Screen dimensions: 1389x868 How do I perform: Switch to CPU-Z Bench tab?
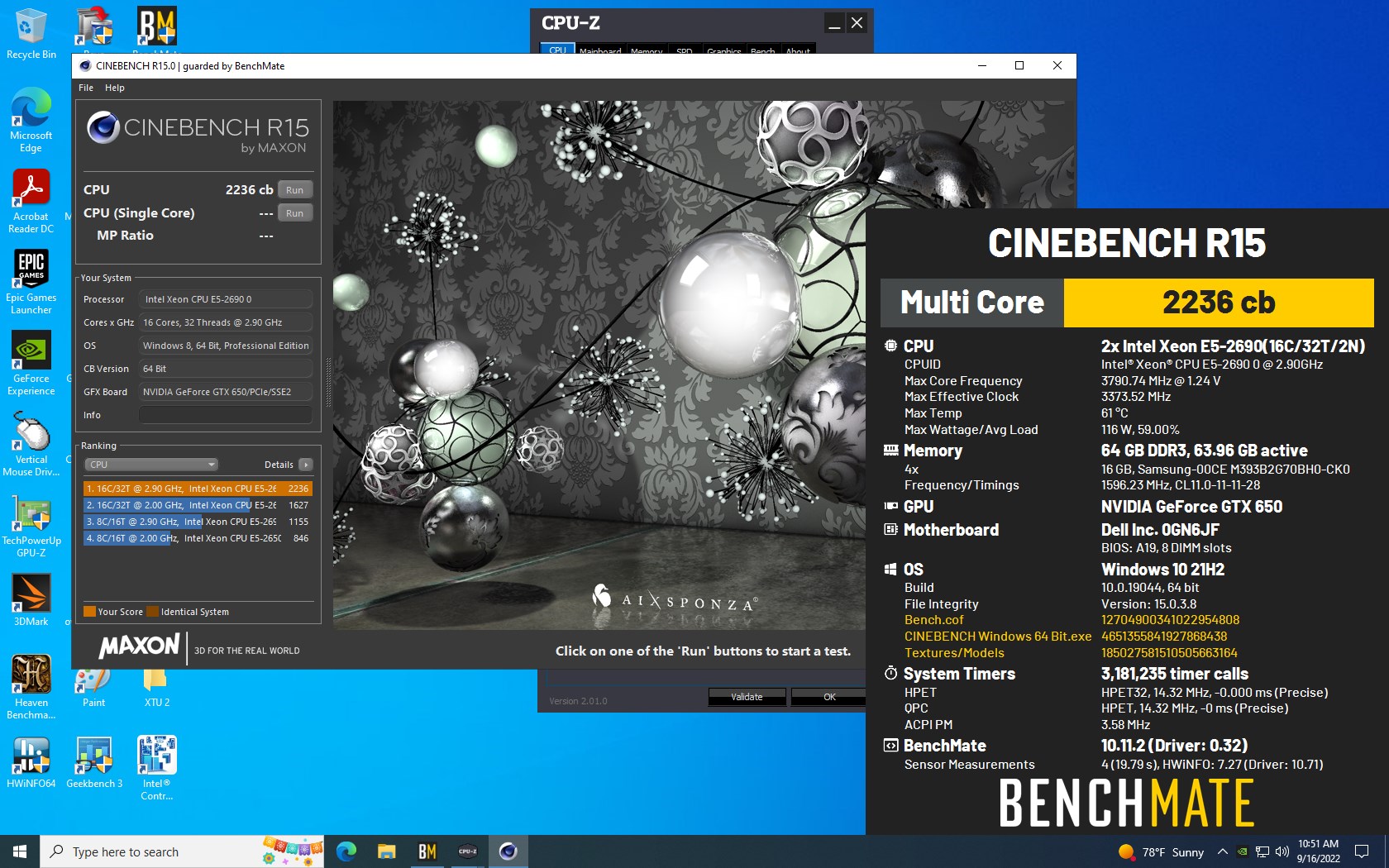762,50
